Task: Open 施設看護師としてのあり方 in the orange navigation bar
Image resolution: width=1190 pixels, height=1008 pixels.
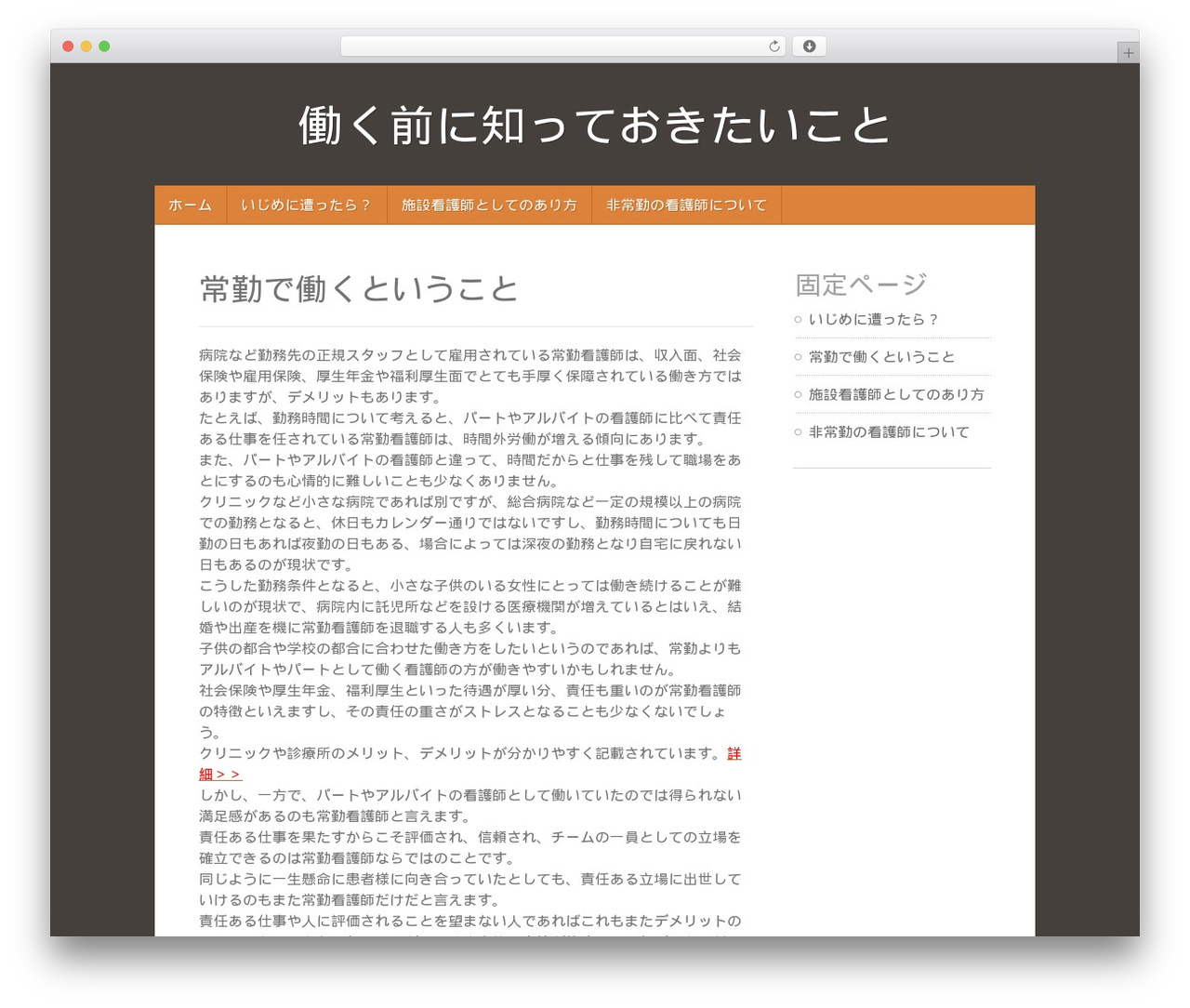Action: 489,206
